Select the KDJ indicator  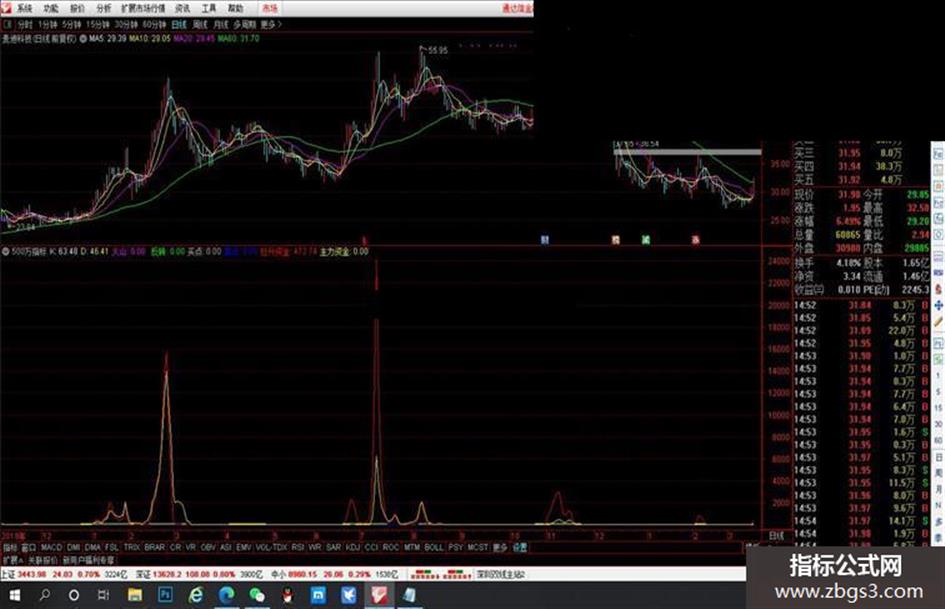tap(353, 547)
